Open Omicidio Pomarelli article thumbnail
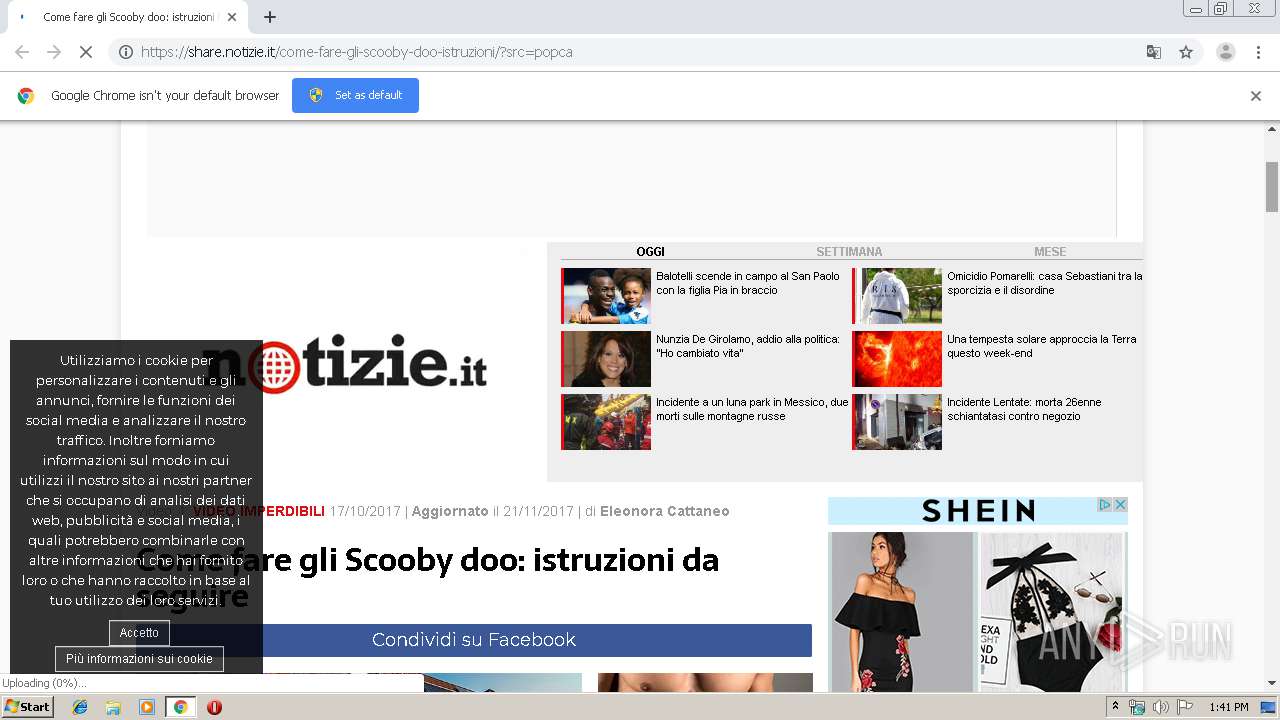 click(x=897, y=296)
